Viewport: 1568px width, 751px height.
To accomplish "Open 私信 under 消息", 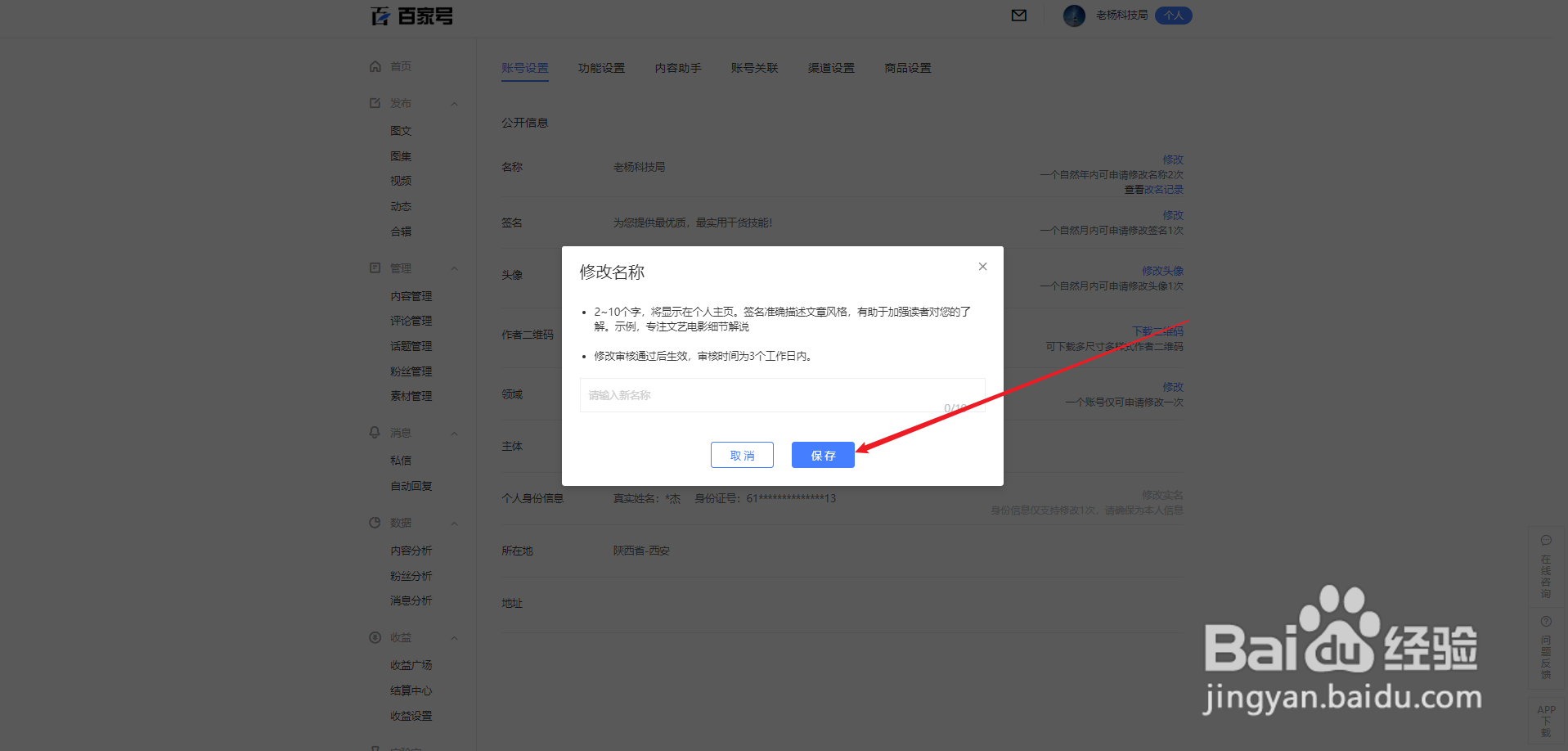I will [x=401, y=461].
